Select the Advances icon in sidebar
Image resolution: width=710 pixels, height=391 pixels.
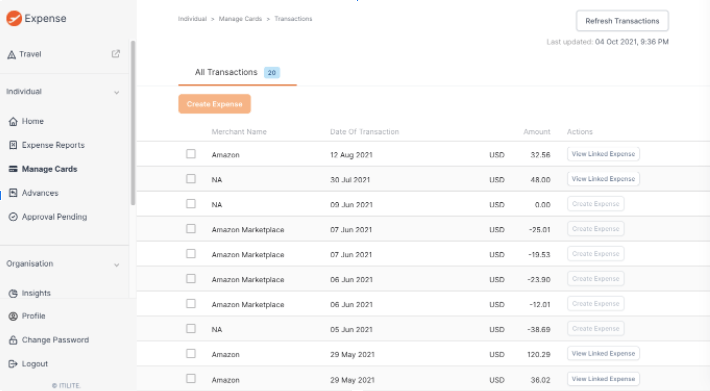click(13, 193)
